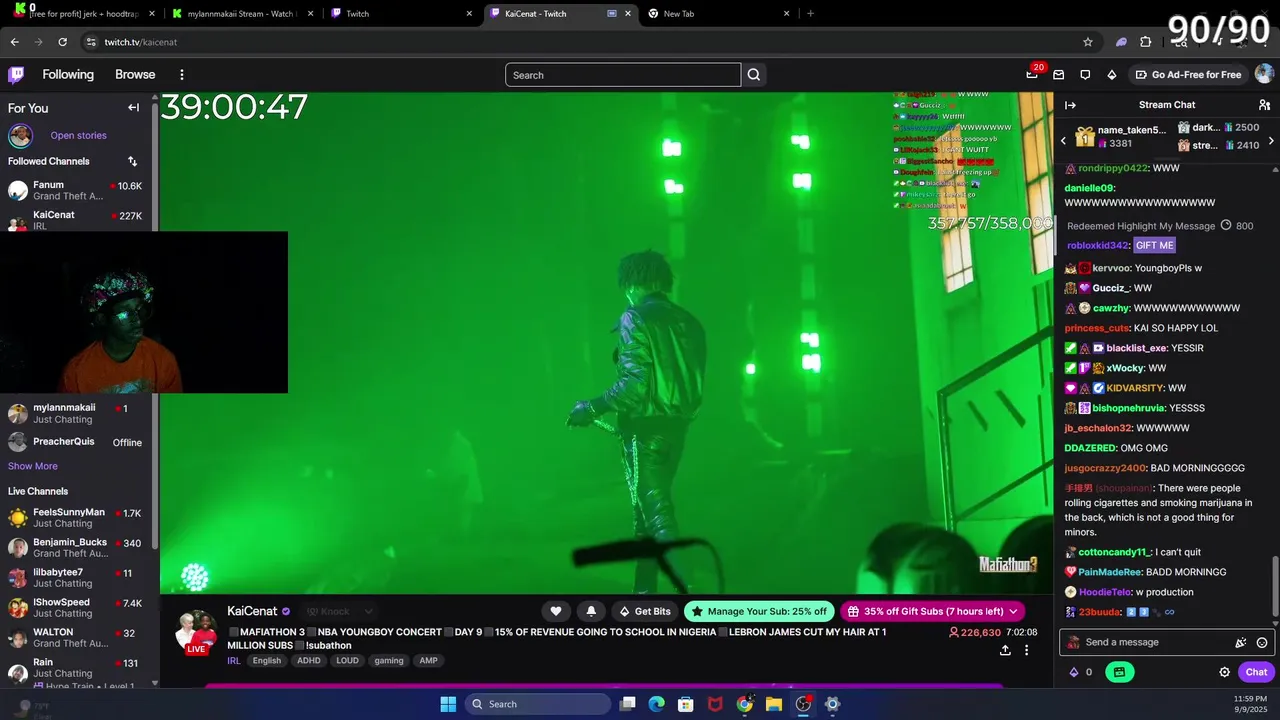
Task: Open the three-dot stream options menu
Action: (x=1026, y=650)
